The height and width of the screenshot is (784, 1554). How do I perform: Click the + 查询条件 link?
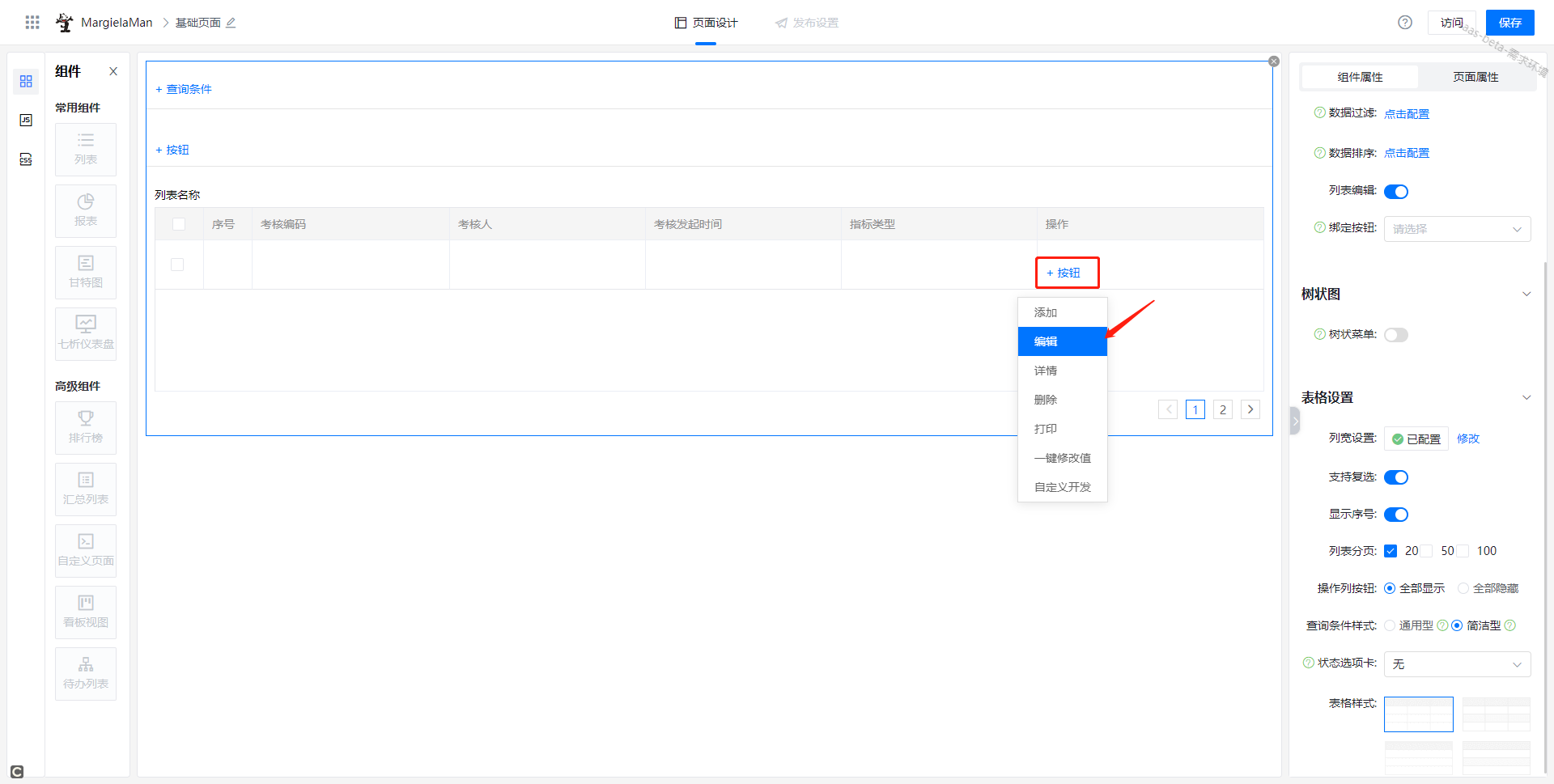tap(184, 89)
